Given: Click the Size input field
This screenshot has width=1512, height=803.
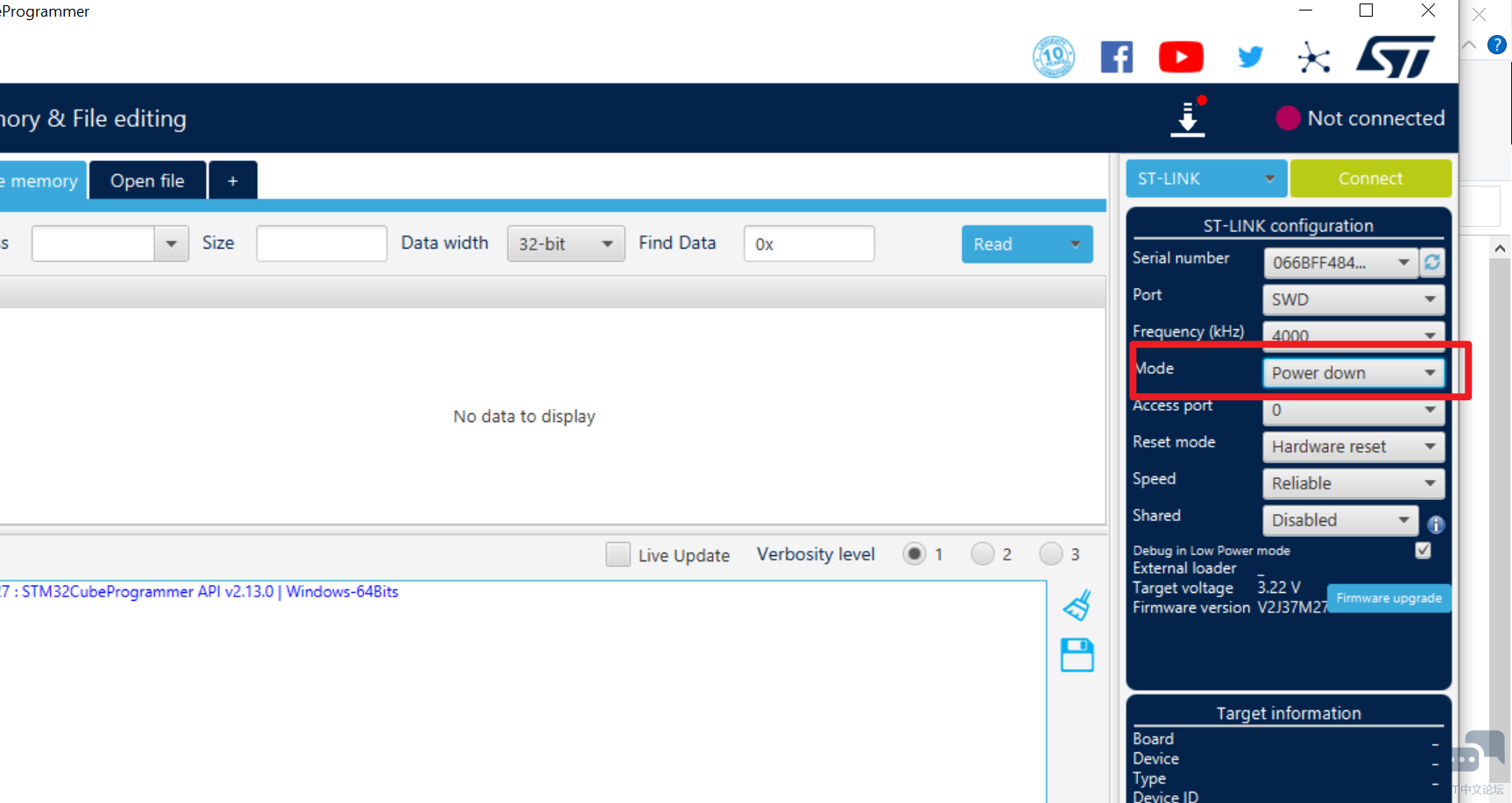Looking at the screenshot, I should (321, 243).
